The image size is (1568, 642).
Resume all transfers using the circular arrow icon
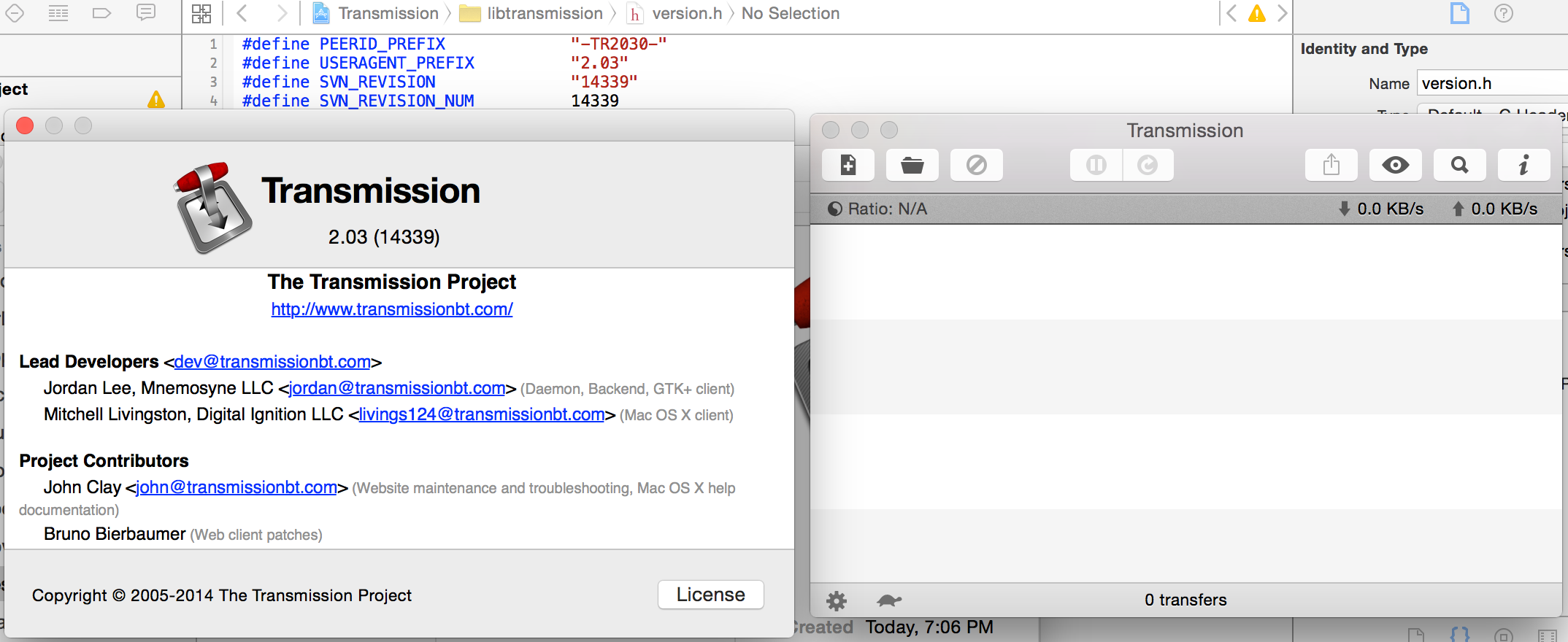click(x=1148, y=165)
